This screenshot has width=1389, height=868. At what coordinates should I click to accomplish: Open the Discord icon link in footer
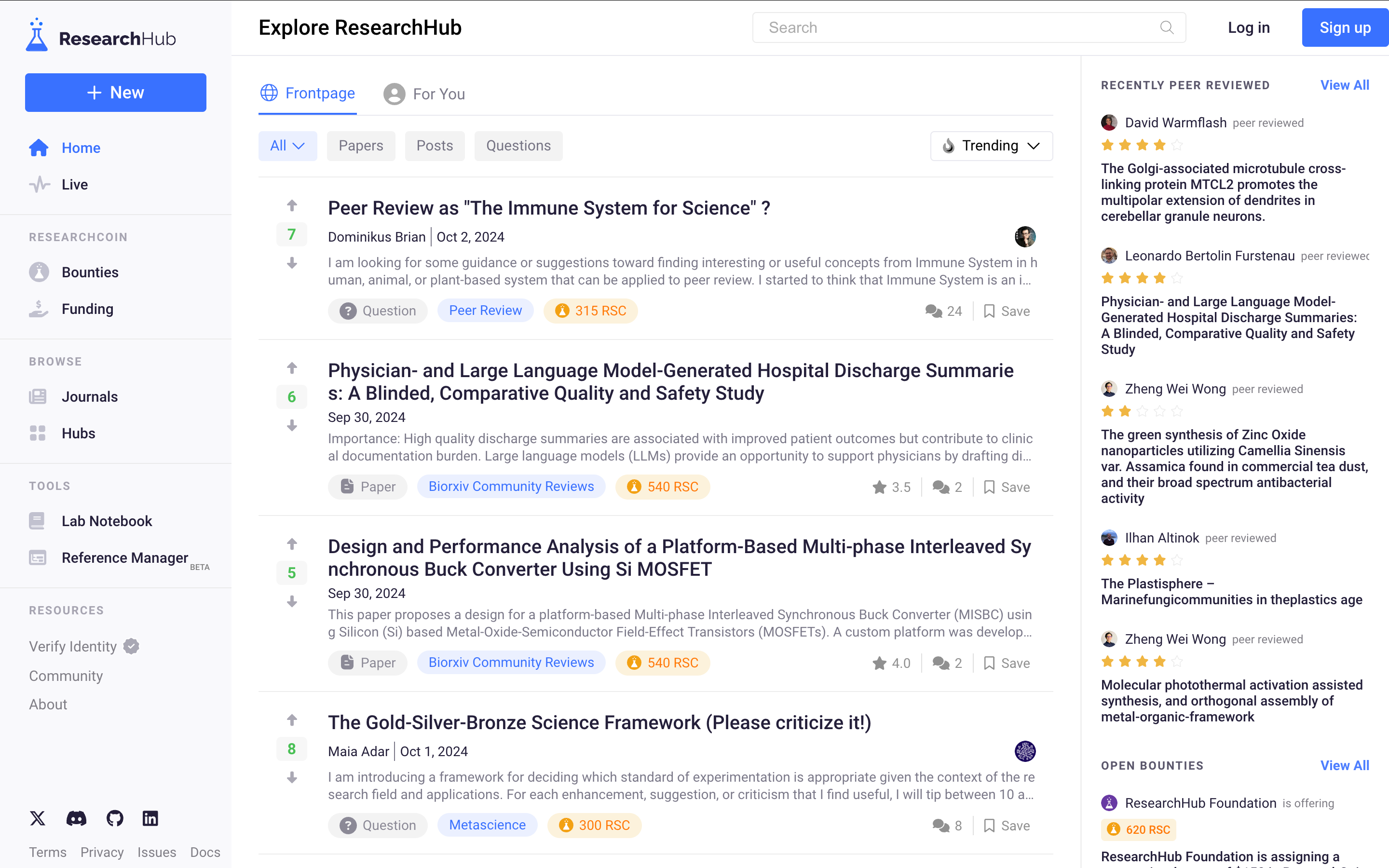76,818
